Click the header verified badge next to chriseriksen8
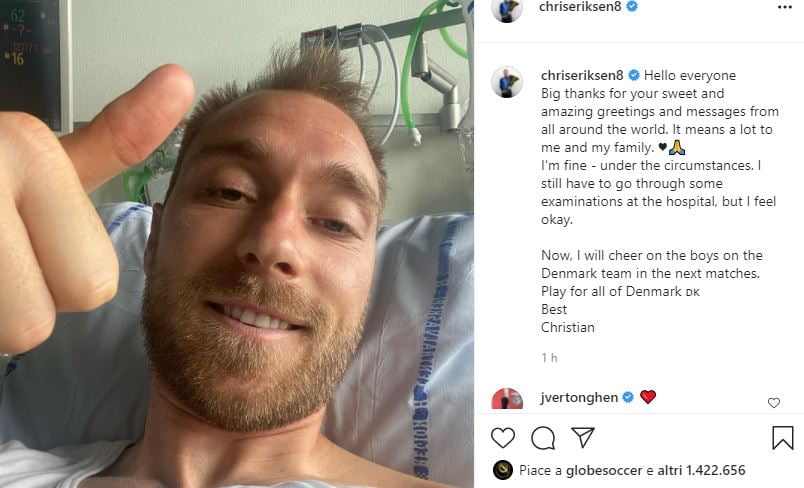 (x=632, y=6)
